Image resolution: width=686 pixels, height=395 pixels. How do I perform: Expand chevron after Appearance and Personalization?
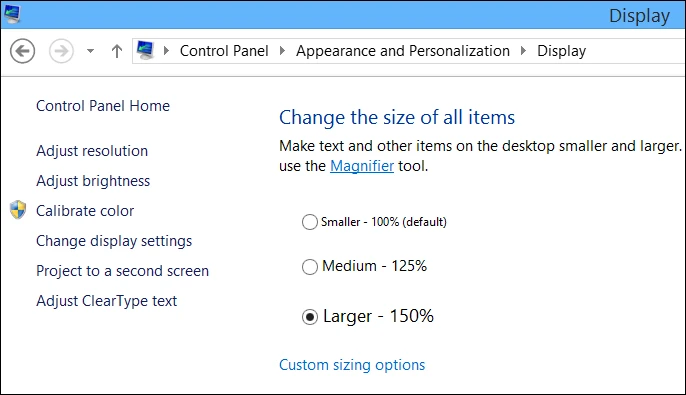click(523, 51)
